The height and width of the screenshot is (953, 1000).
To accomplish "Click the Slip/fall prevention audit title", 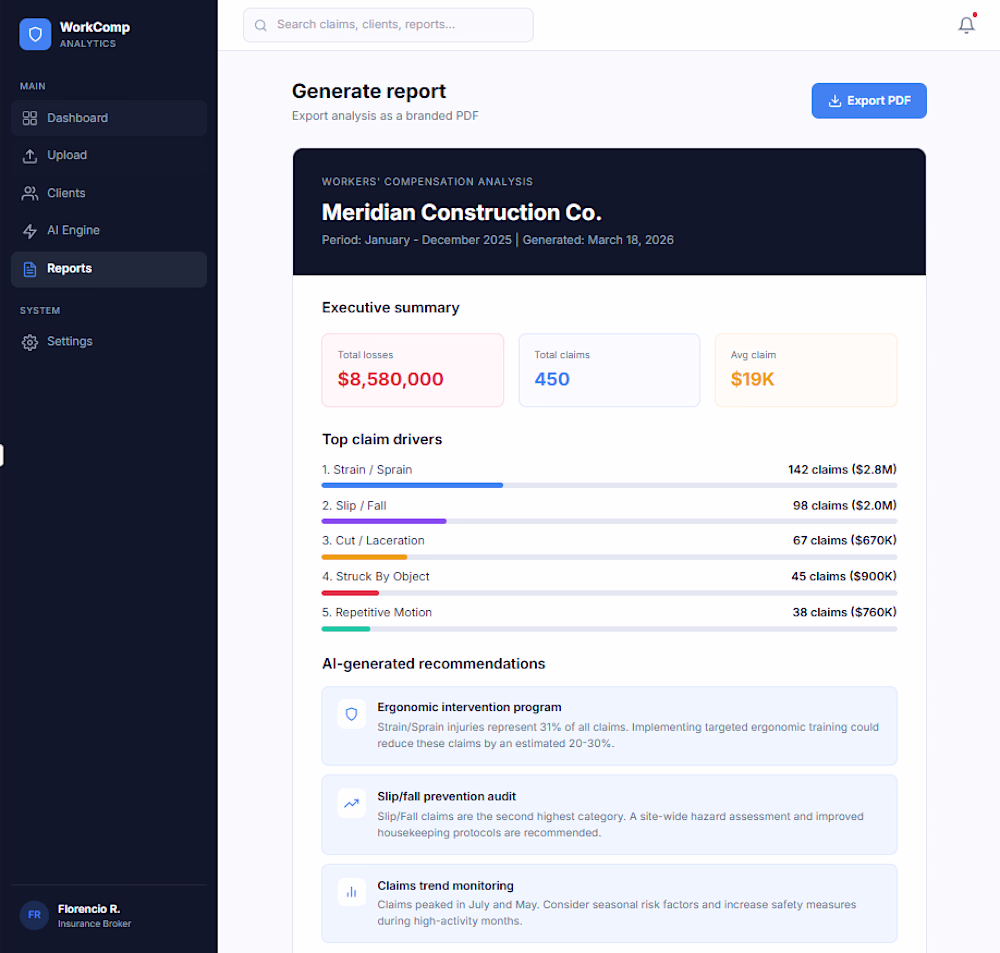I will (446, 797).
